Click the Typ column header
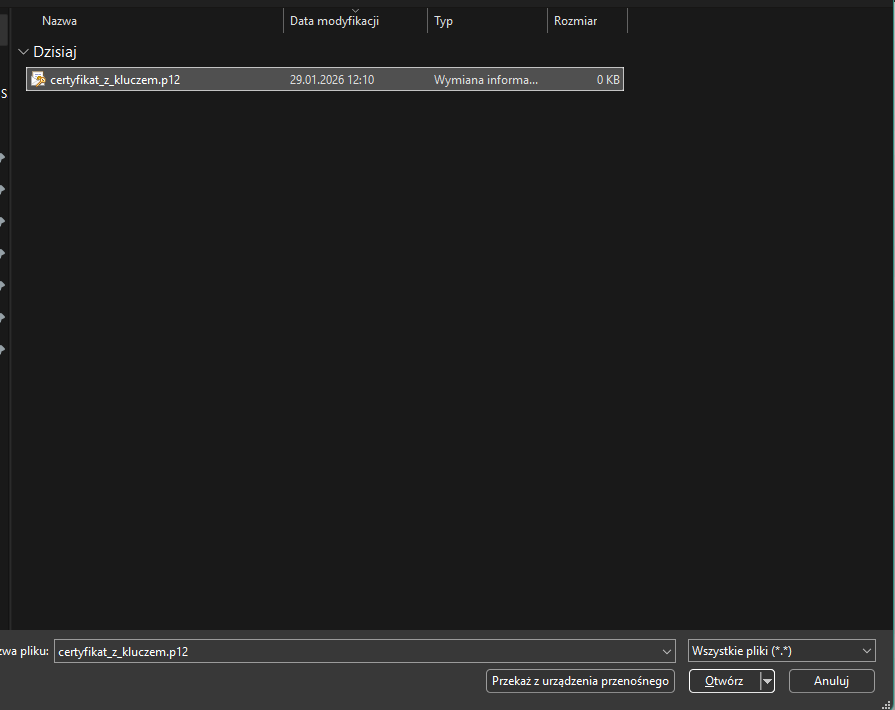The image size is (895, 710). click(444, 21)
